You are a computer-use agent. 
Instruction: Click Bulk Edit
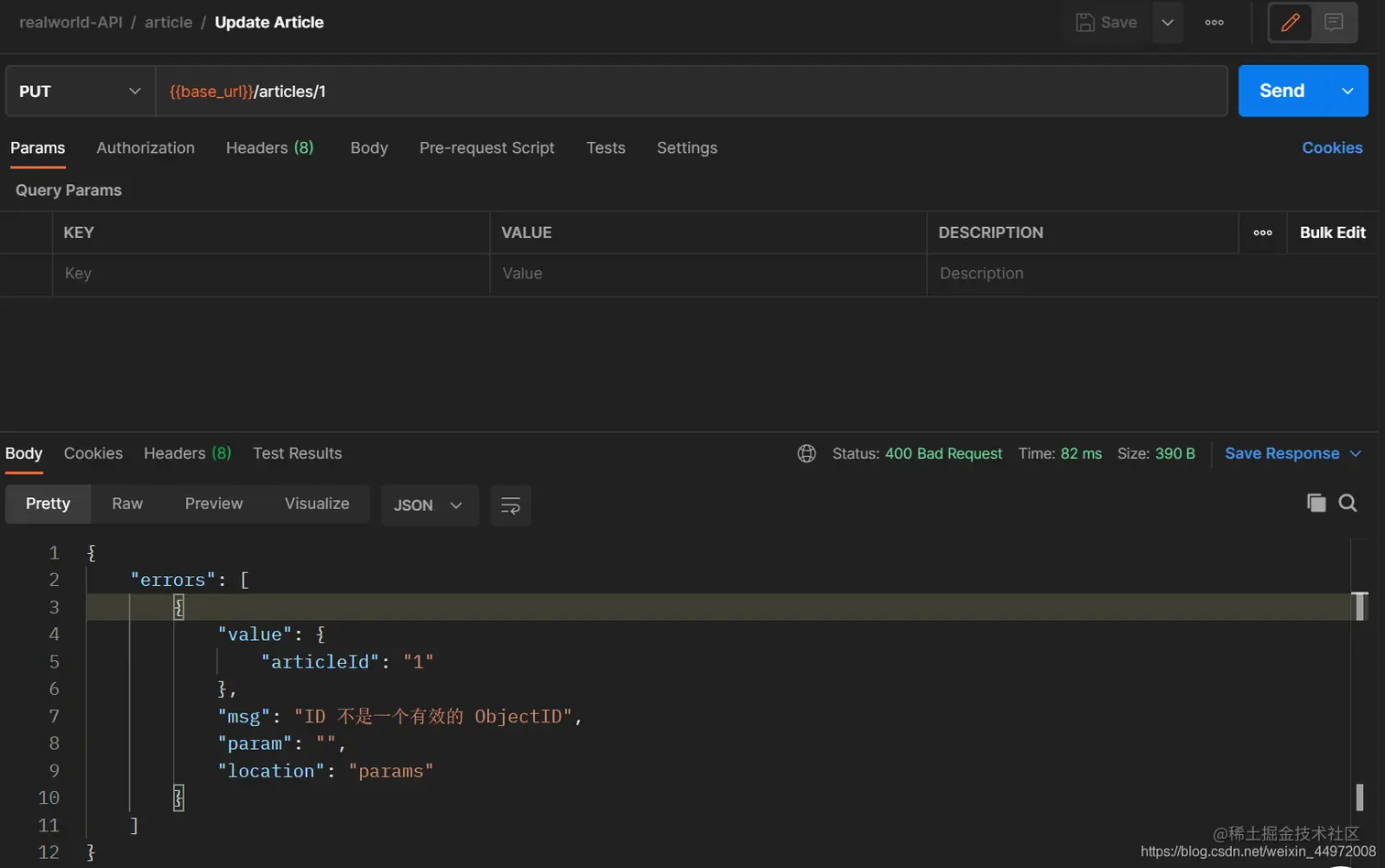(1332, 233)
